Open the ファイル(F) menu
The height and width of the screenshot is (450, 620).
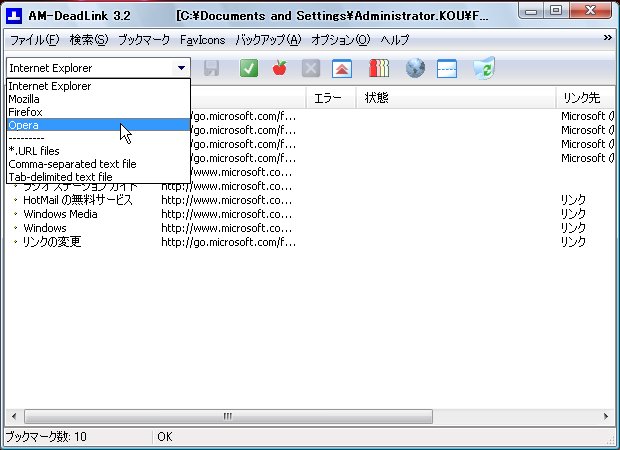click(34, 40)
